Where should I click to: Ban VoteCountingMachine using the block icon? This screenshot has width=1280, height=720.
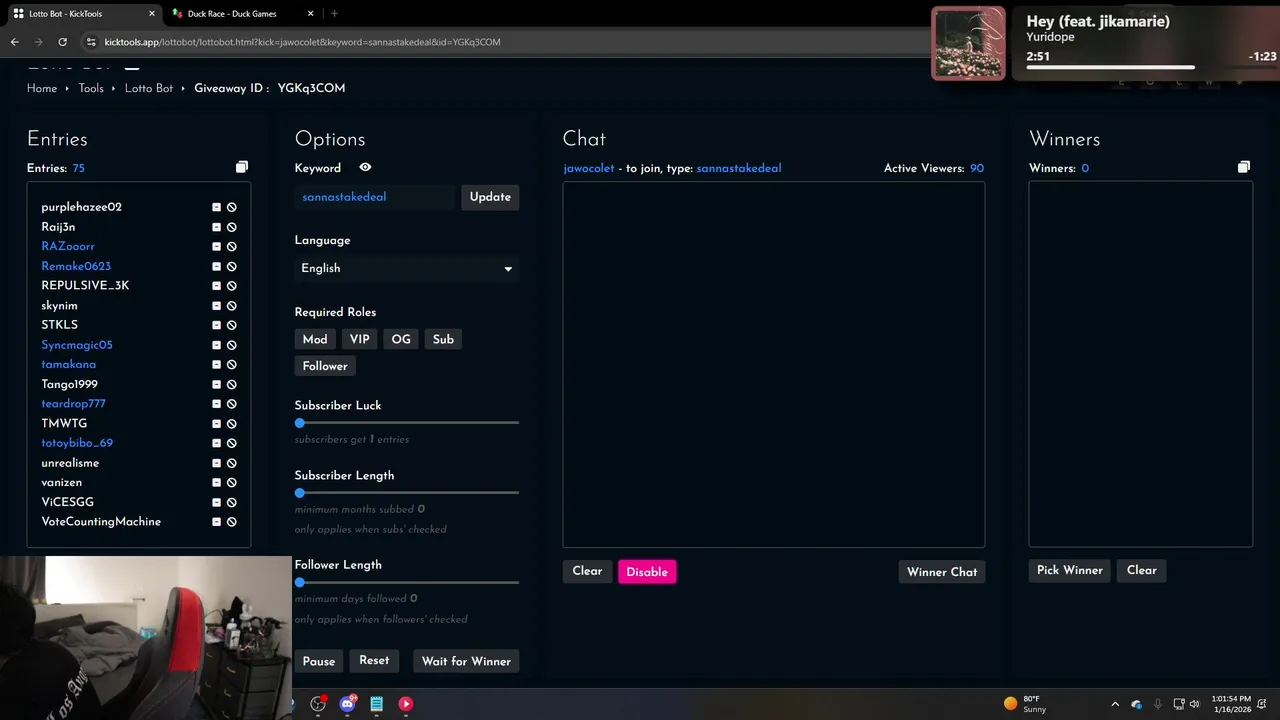231,522
